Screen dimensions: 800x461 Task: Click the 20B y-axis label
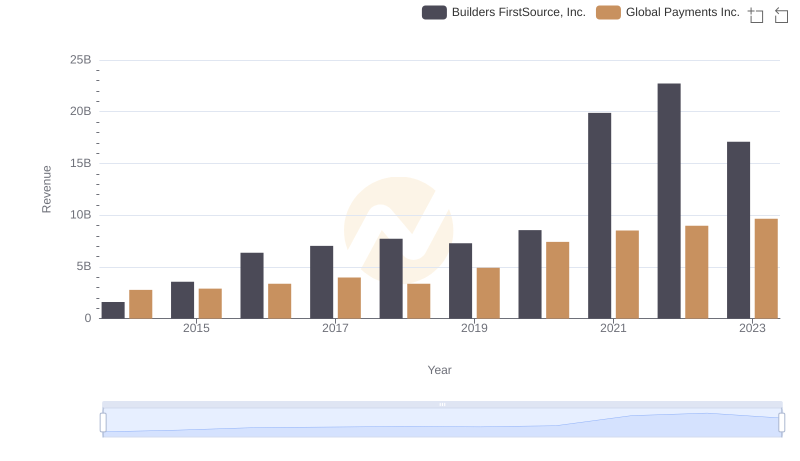81,111
